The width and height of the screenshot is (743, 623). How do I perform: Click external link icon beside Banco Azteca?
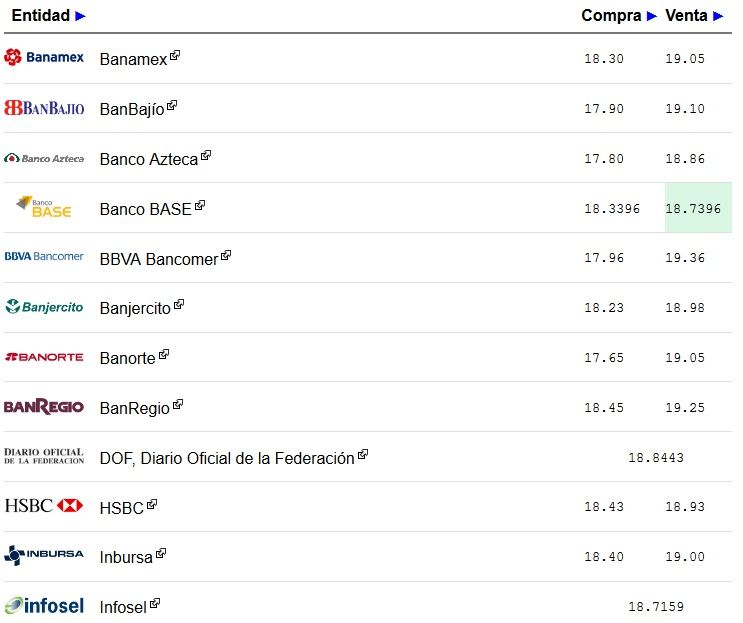[x=206, y=155]
